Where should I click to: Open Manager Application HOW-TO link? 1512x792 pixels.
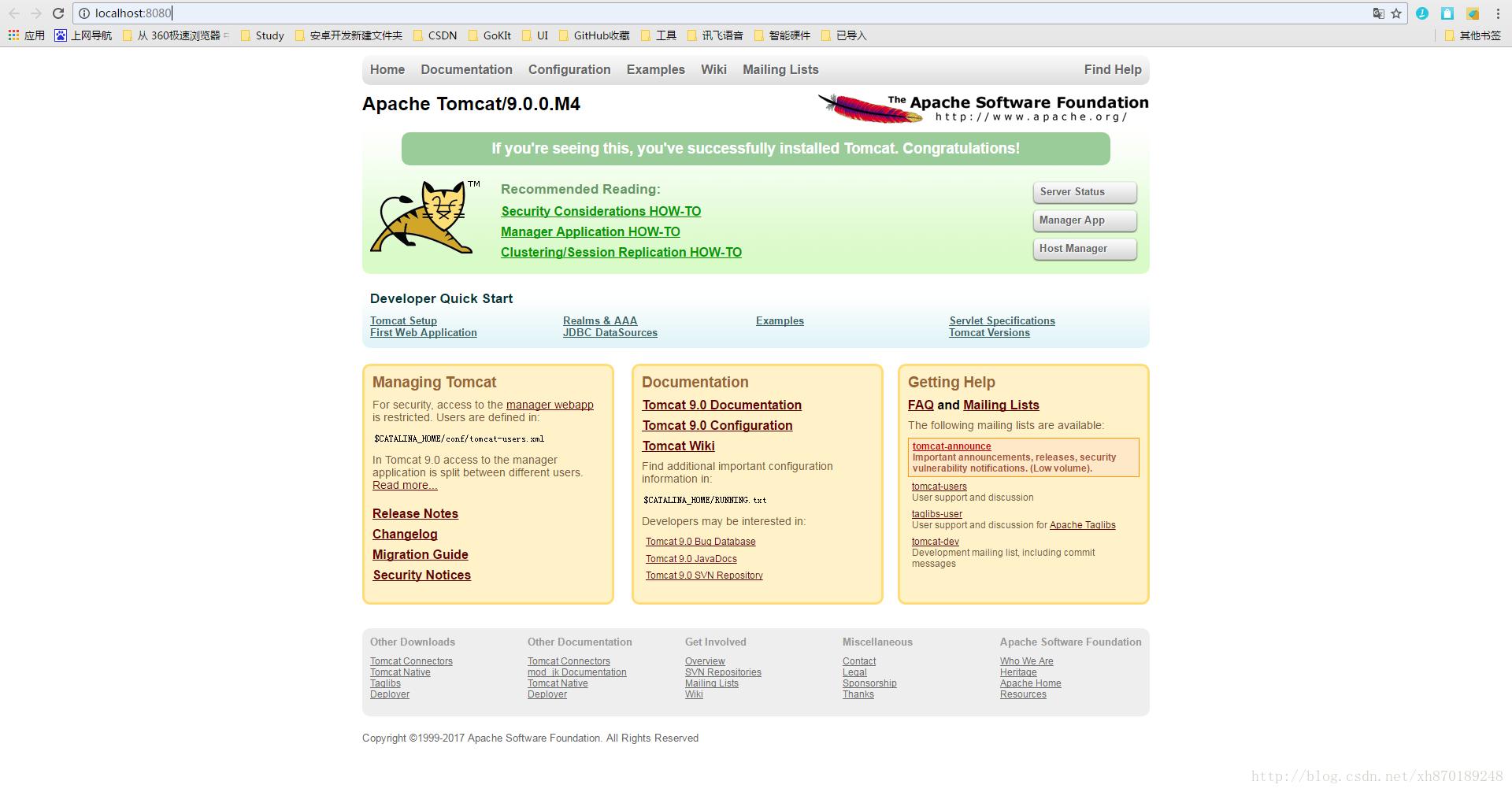[x=591, y=231]
